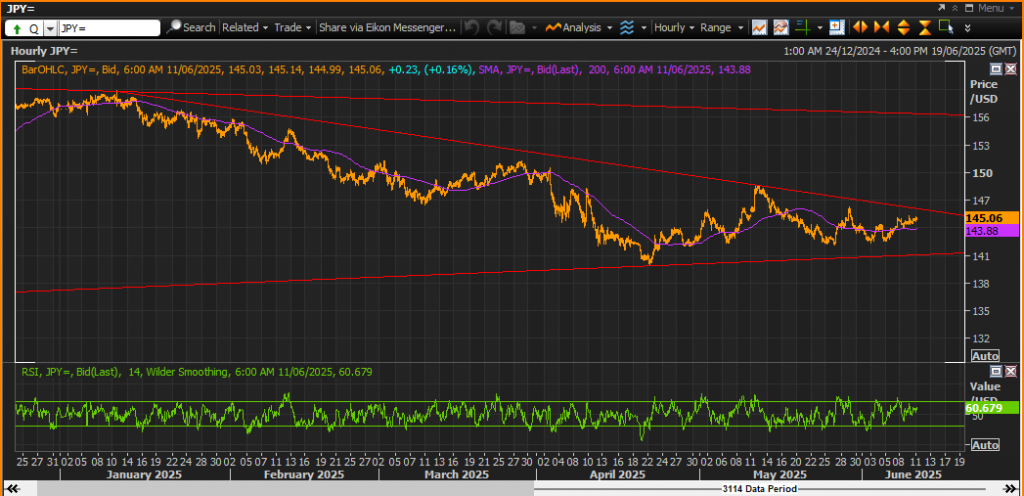Expand toolbar overflow double chevron

pyautogui.click(x=967, y=28)
